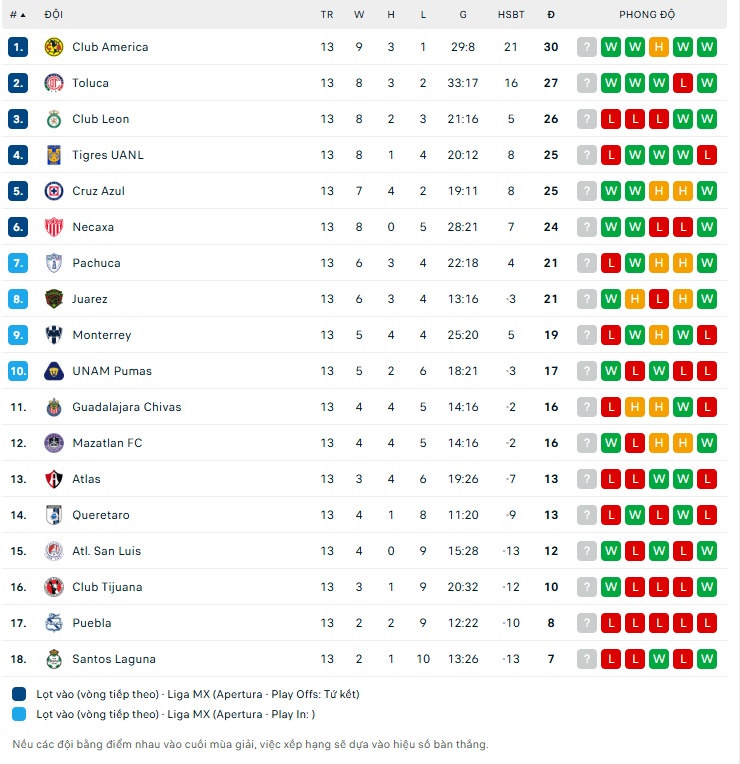The height and width of the screenshot is (764, 740).
Task: Open the Monterrey club logo
Action: coord(54,335)
